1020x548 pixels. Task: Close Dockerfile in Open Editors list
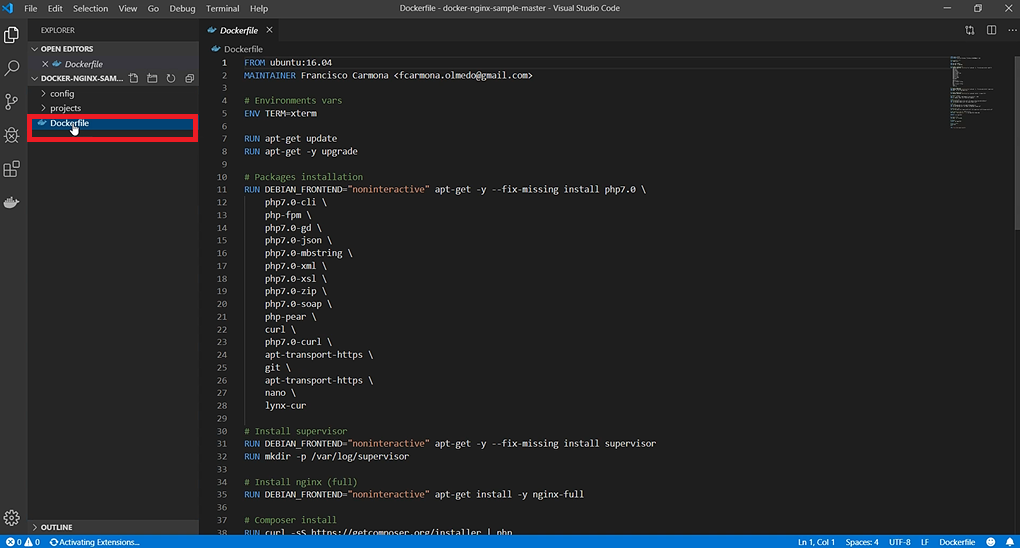[x=45, y=64]
